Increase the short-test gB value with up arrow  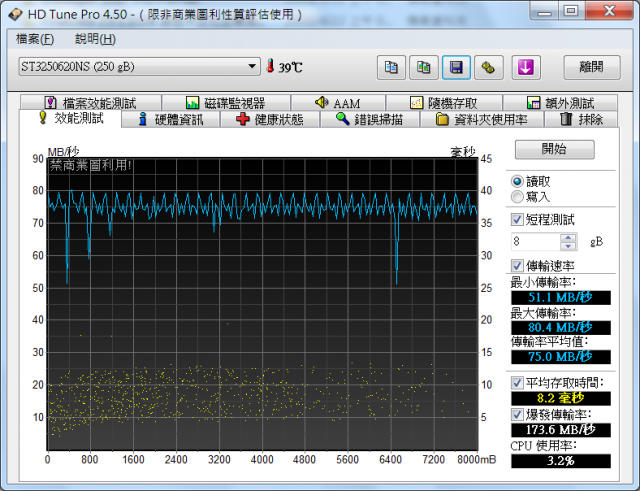[x=568, y=238]
